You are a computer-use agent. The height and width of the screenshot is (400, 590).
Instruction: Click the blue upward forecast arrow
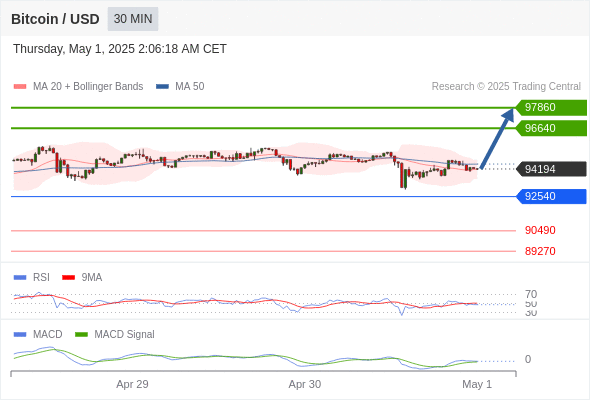coord(497,138)
